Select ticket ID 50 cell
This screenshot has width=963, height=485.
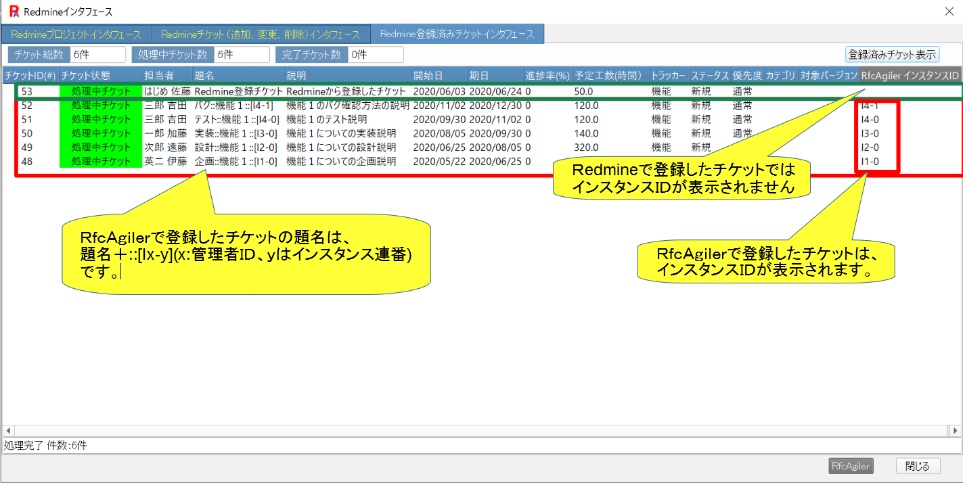[26, 133]
